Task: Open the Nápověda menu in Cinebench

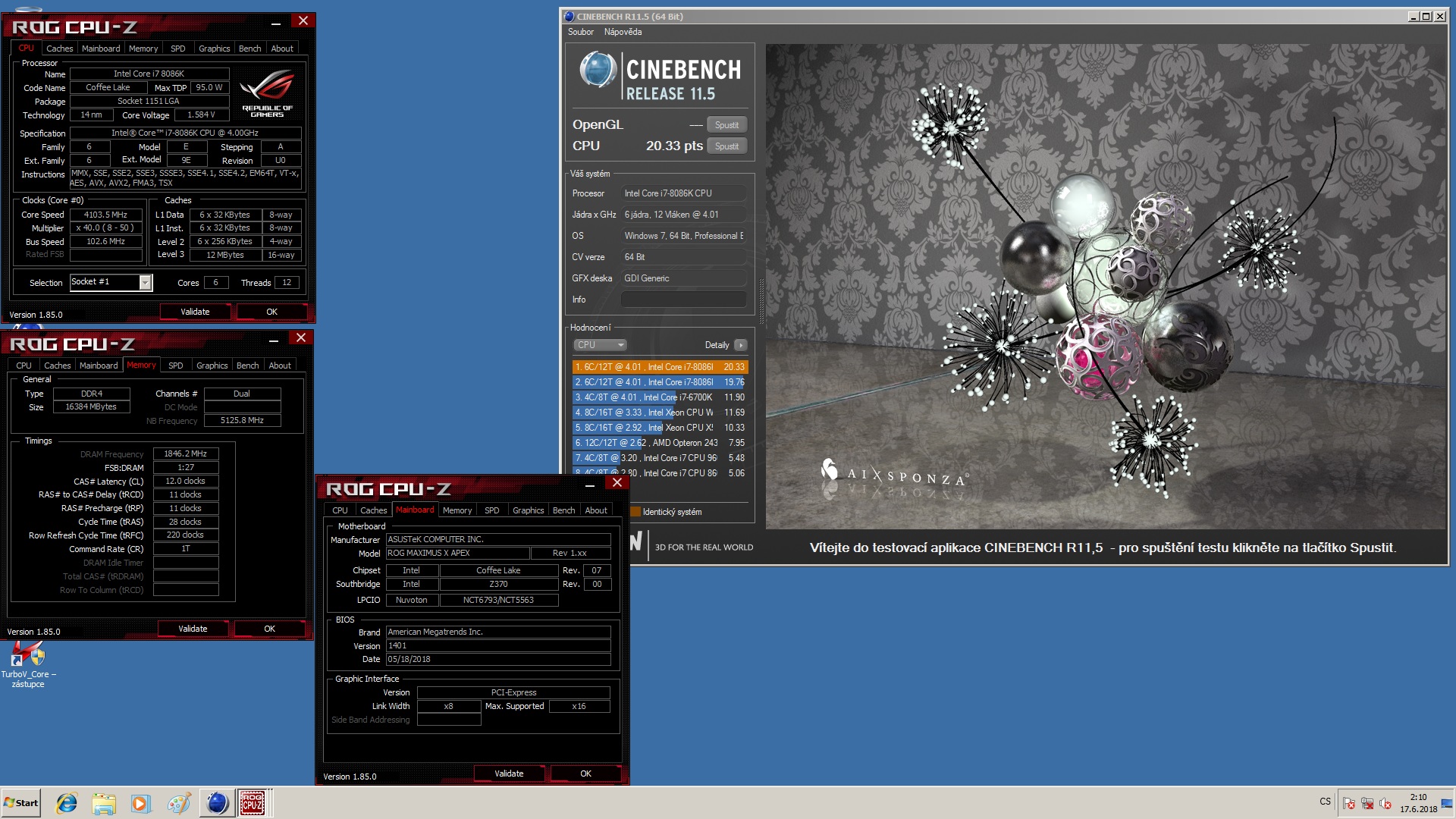Action: click(x=623, y=32)
